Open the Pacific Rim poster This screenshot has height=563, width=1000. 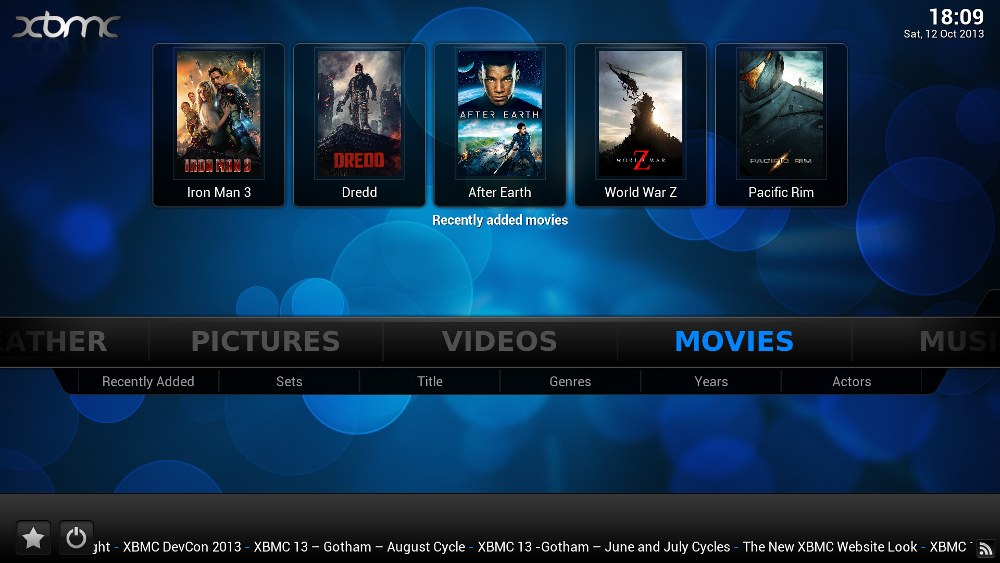pos(781,114)
